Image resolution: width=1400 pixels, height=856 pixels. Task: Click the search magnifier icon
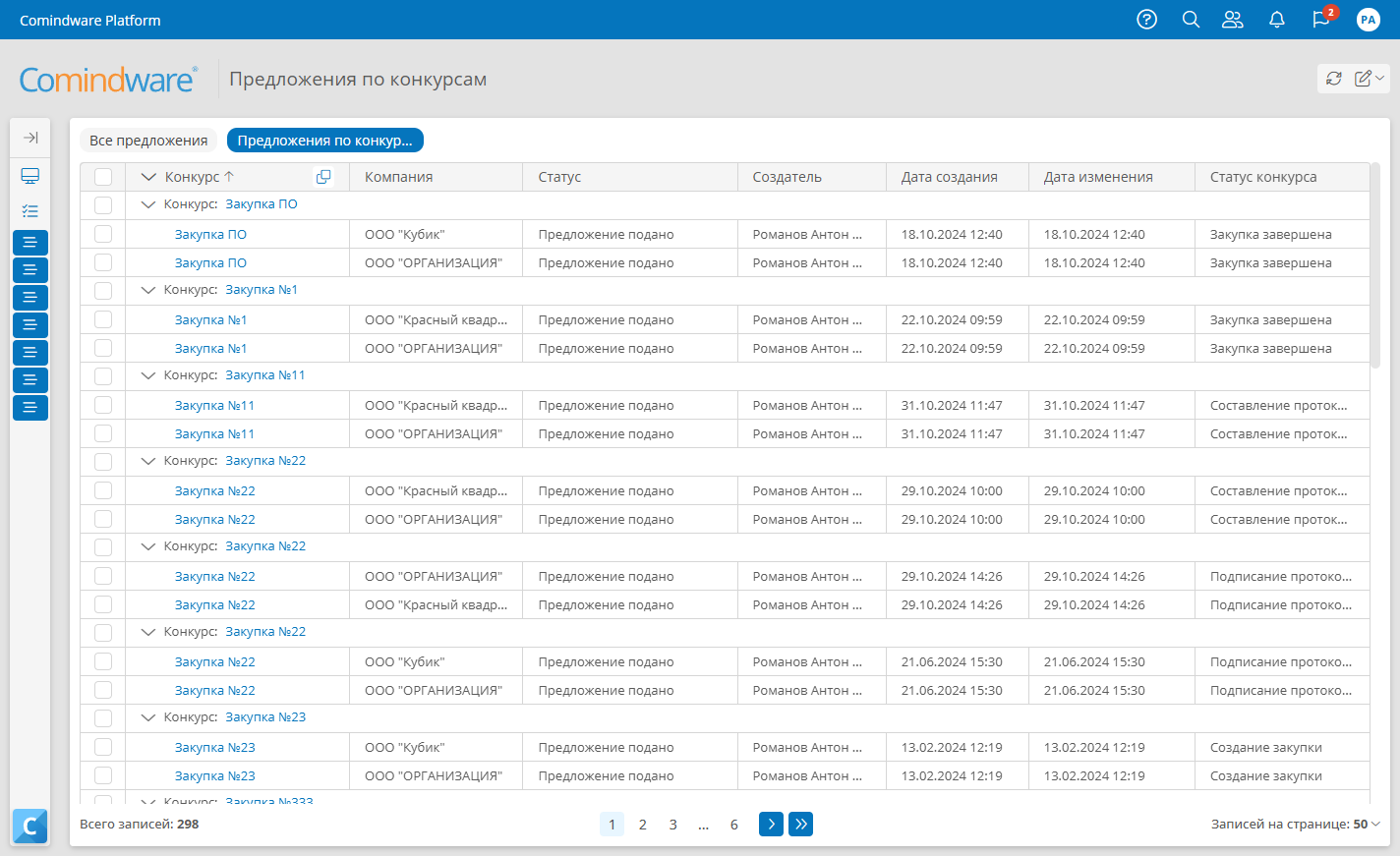1191,20
